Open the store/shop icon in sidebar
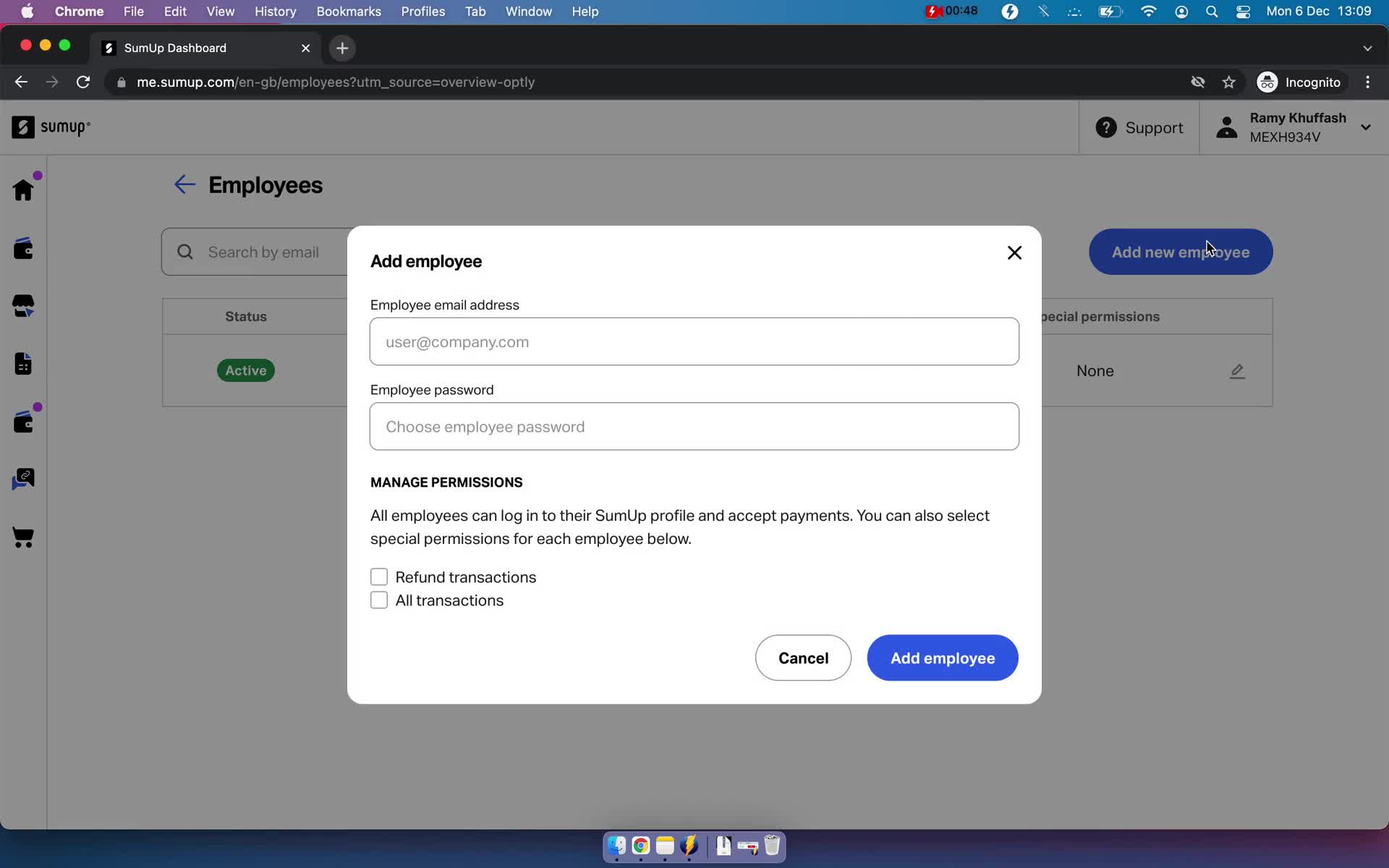Screen dimensions: 1389x868 click(24, 306)
